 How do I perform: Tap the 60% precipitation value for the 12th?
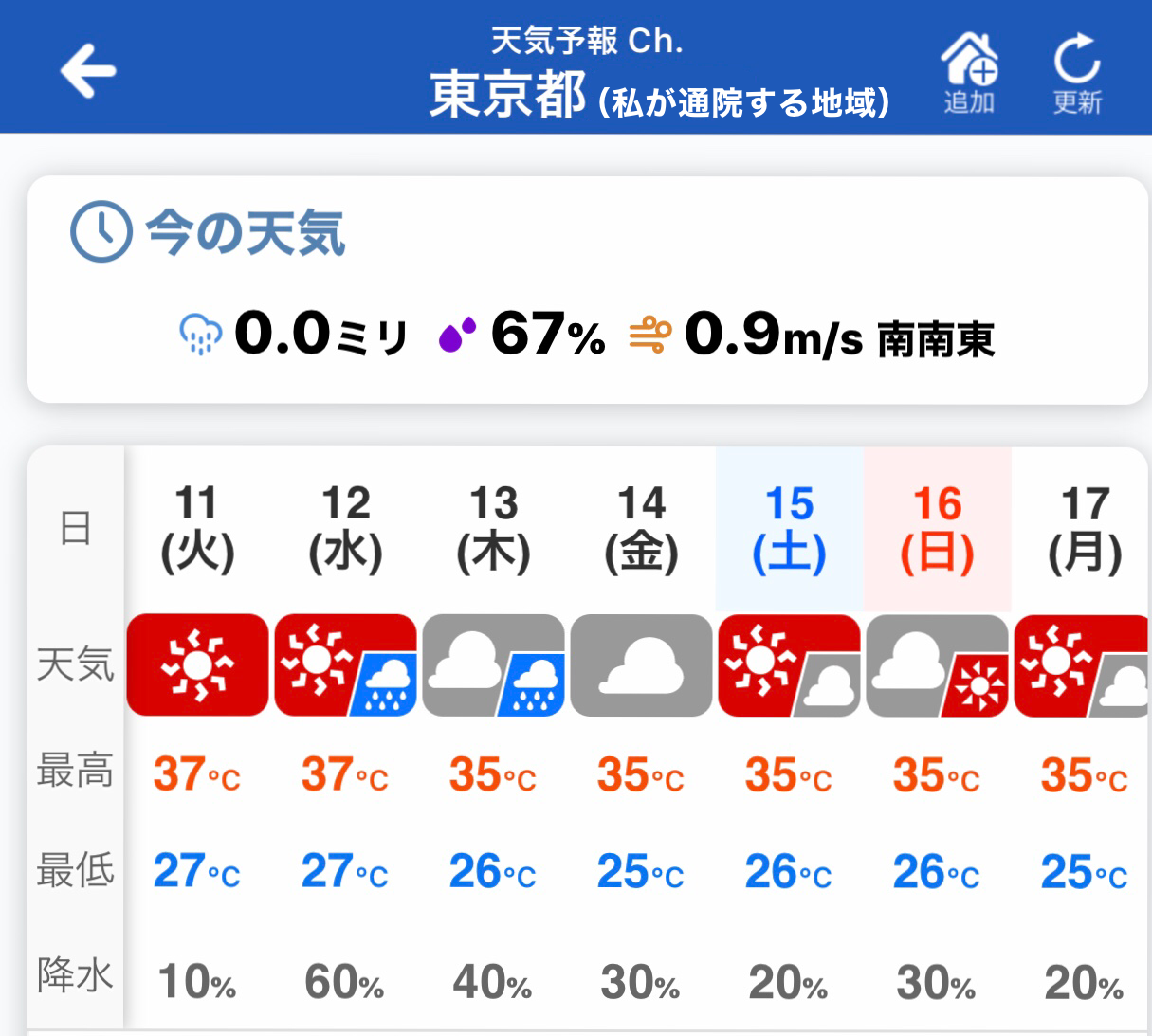tap(344, 982)
